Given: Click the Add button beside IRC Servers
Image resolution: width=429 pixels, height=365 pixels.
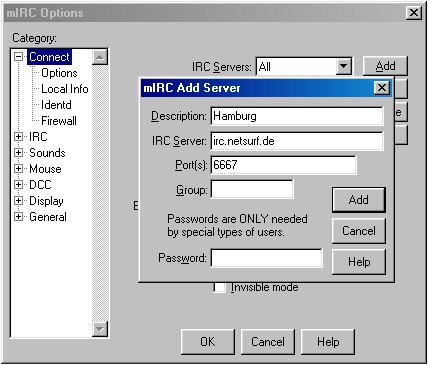Looking at the screenshot, I should [385, 66].
